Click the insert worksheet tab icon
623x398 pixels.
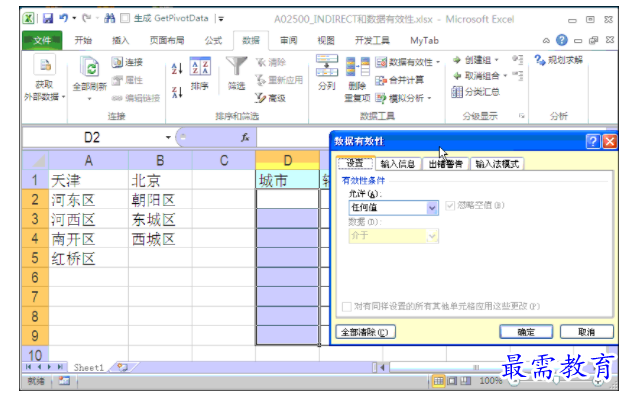122,367
